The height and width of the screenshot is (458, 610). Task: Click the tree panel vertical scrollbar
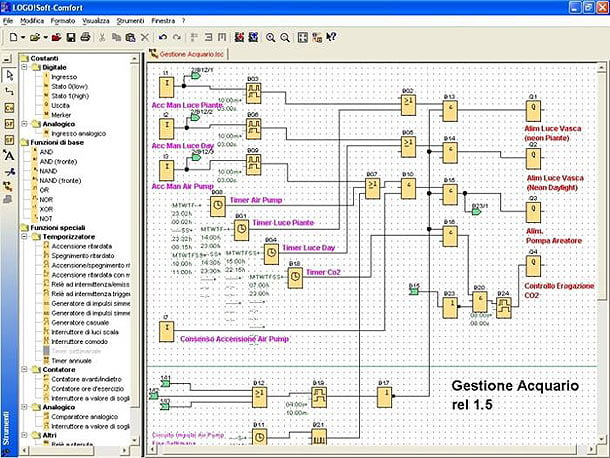[x=135, y=249]
